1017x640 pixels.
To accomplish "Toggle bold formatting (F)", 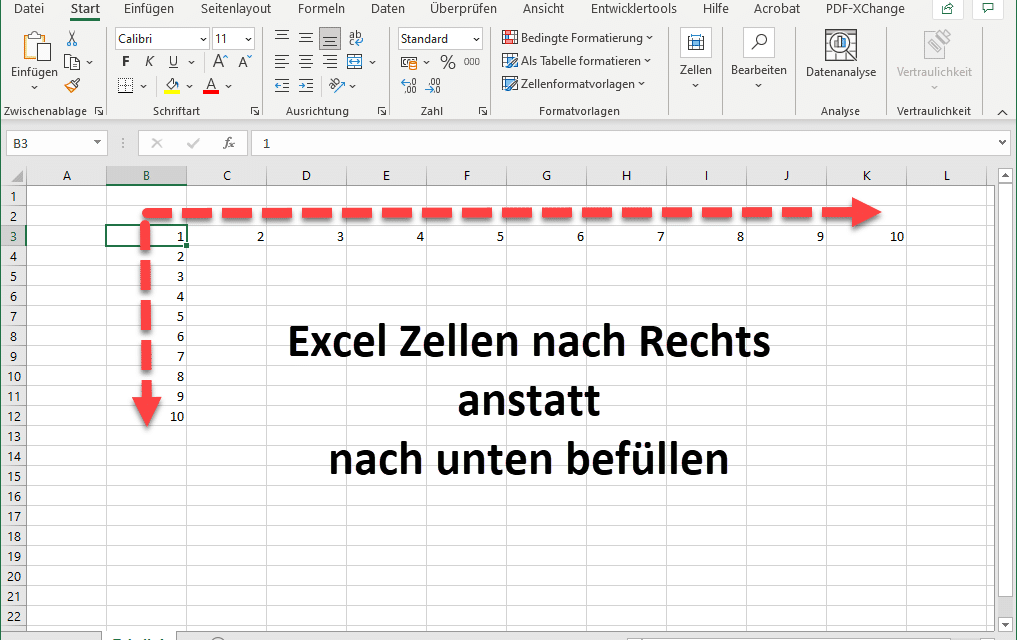I will pos(126,62).
